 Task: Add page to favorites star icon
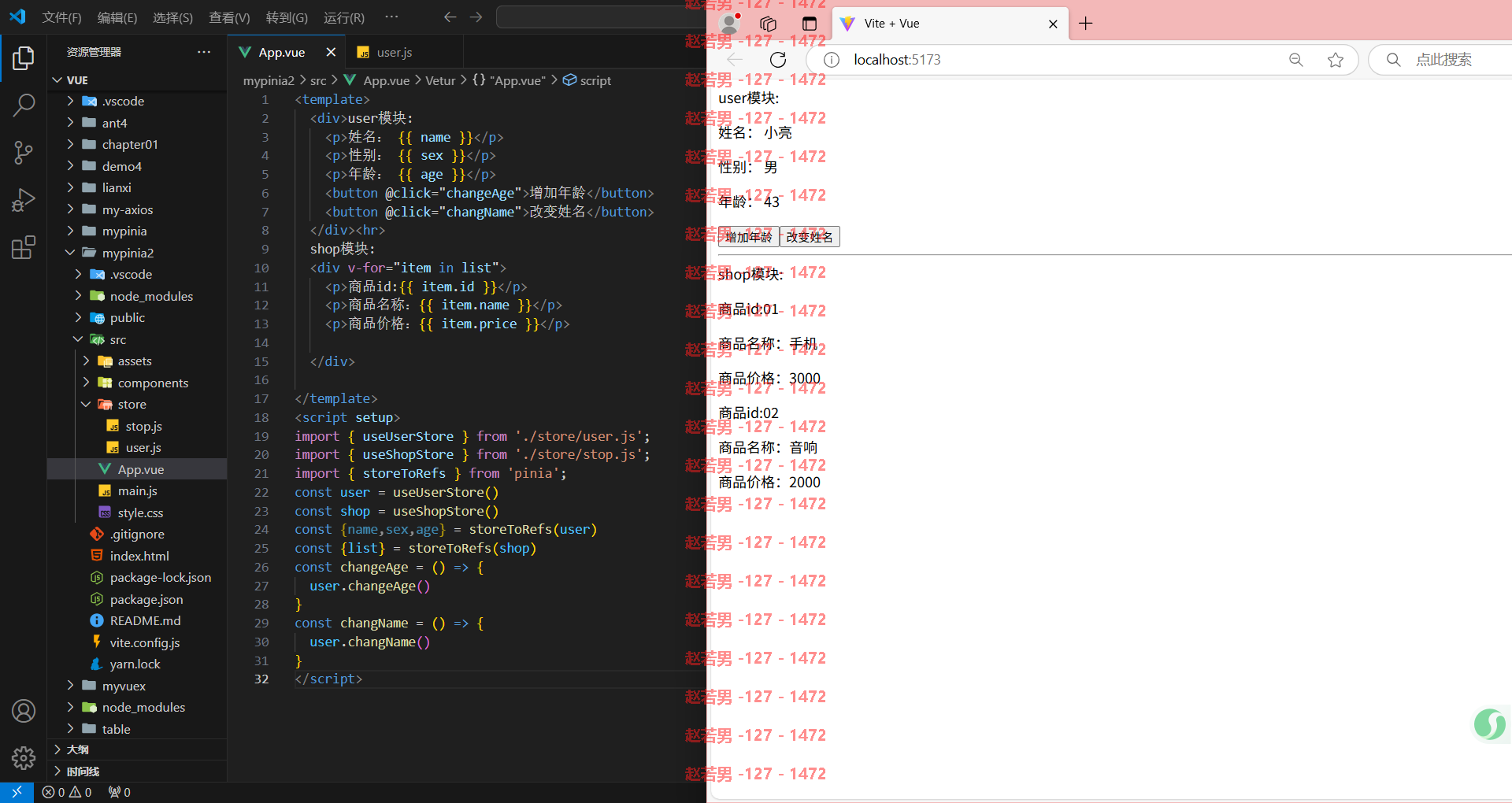coord(1336,60)
